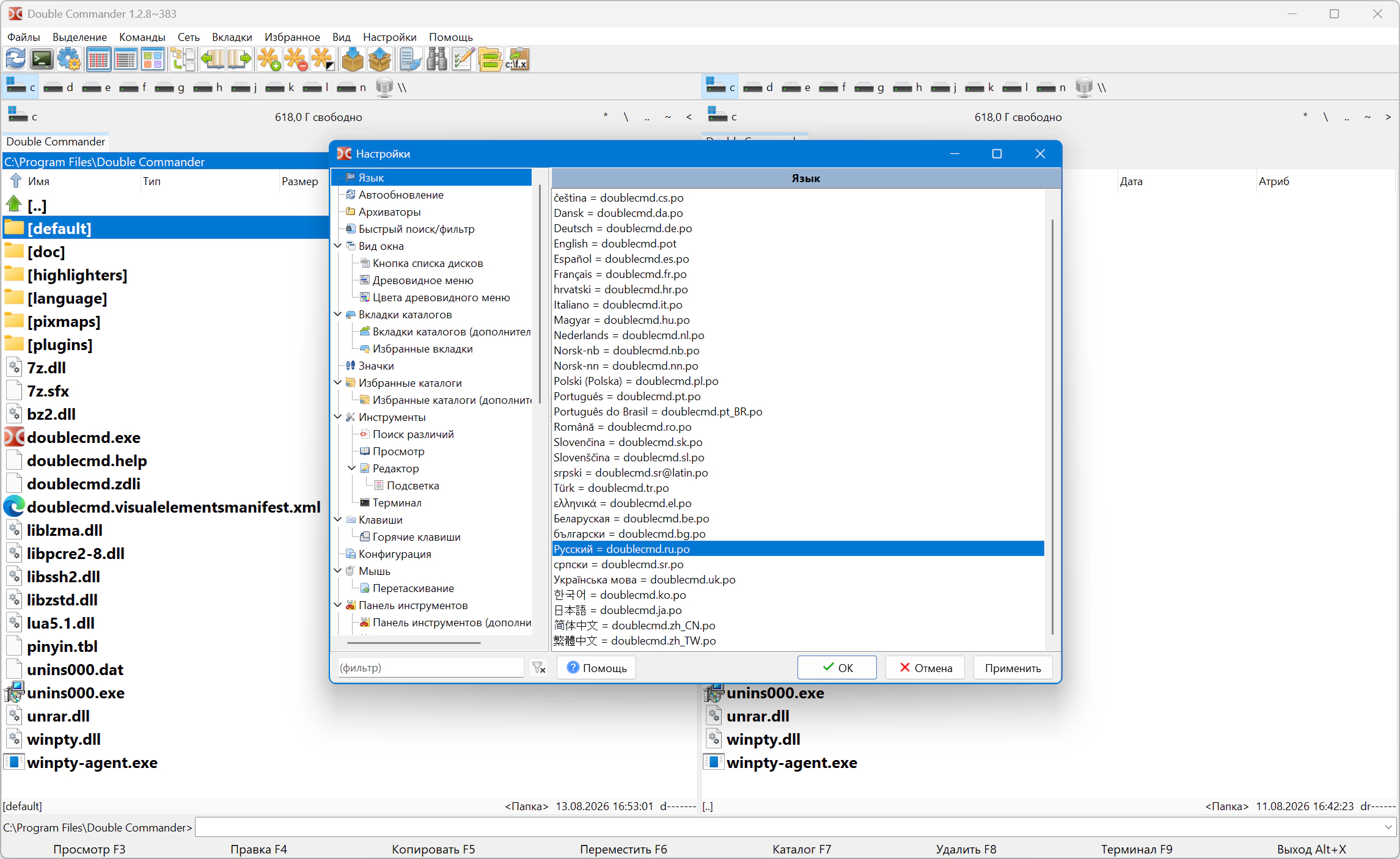The image size is (1400, 859).
Task: Select English = doublecmd.pot language
Action: 615,243
